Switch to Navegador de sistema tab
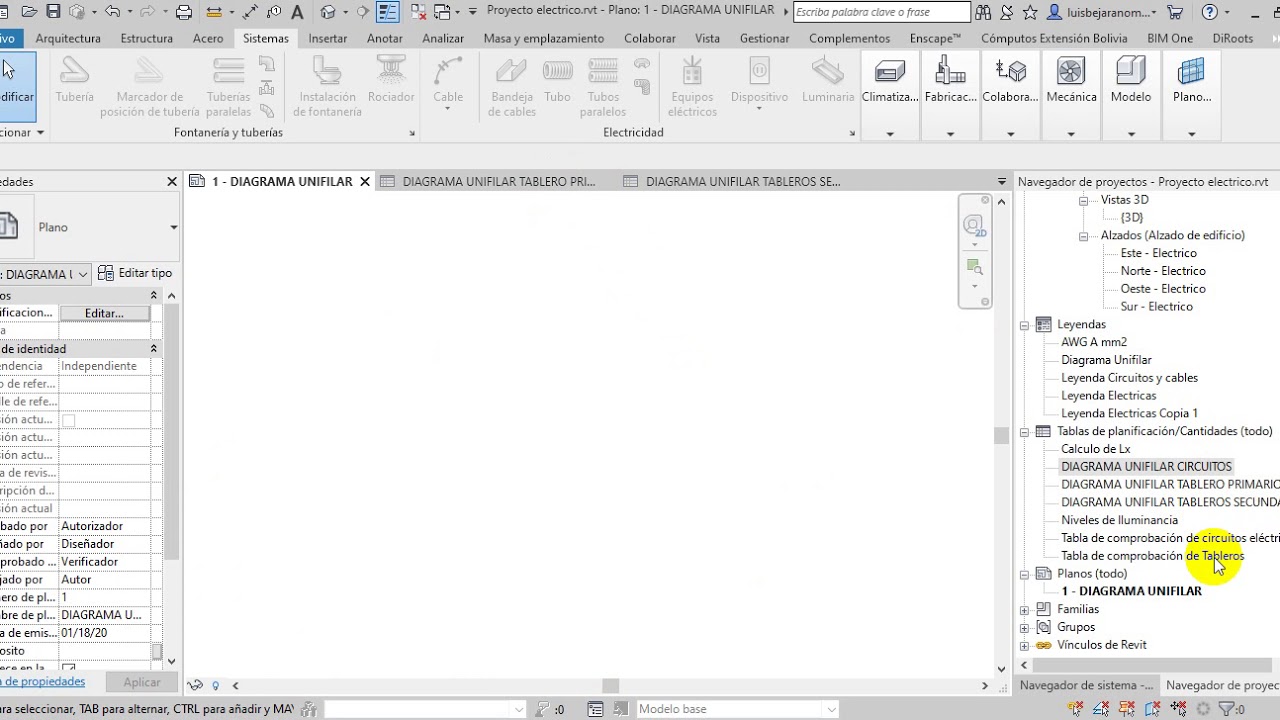The image size is (1280, 720). click(1086, 685)
